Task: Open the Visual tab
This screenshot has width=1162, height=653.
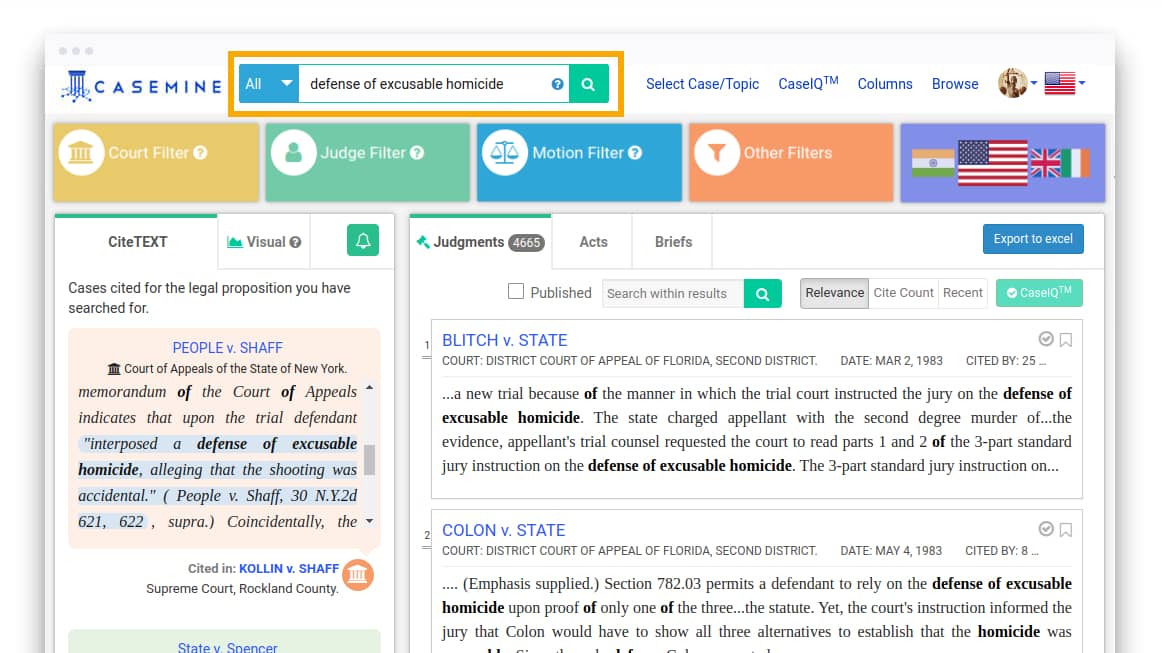Action: [264, 242]
